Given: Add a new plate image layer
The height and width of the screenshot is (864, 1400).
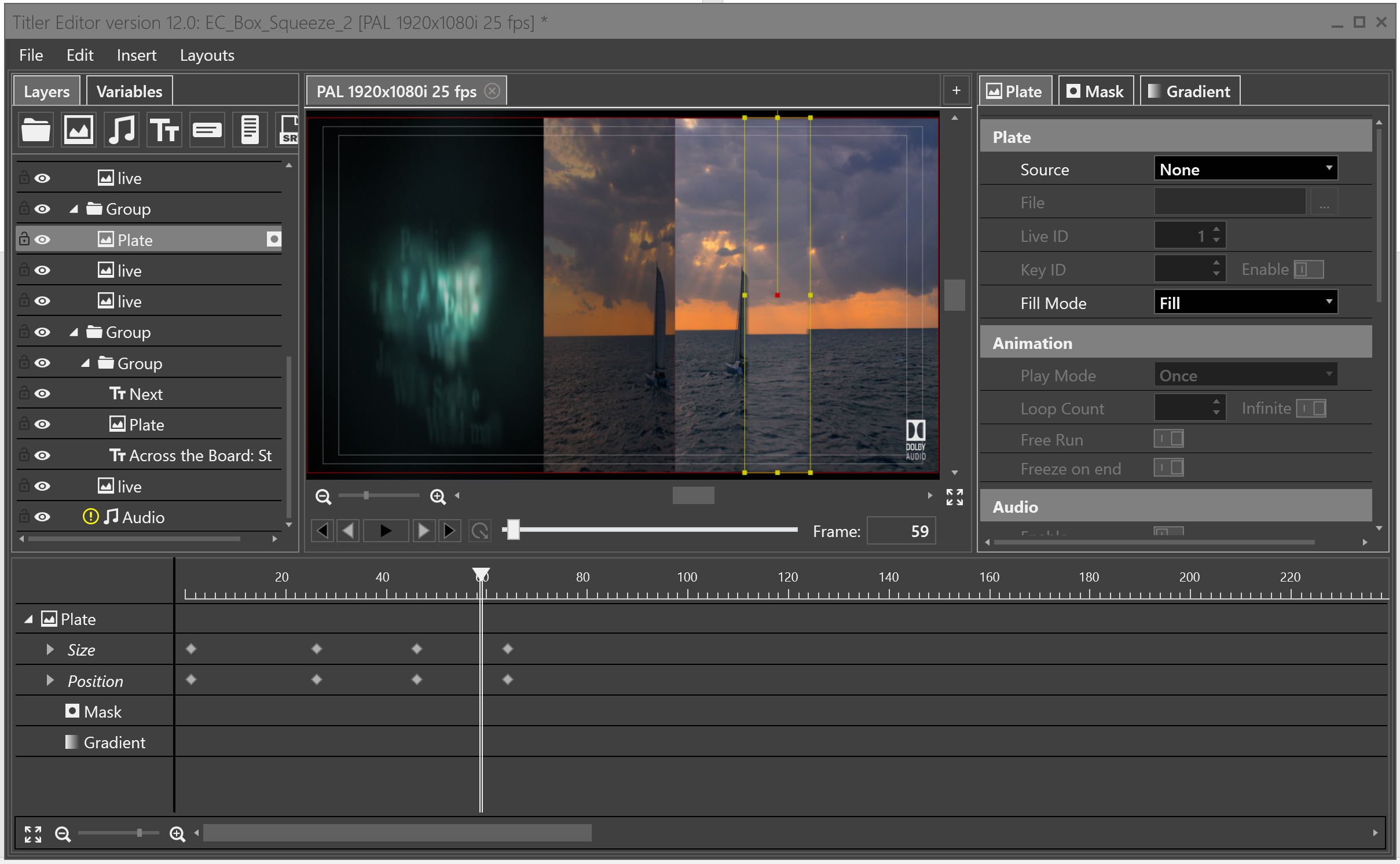Looking at the screenshot, I should (78, 129).
